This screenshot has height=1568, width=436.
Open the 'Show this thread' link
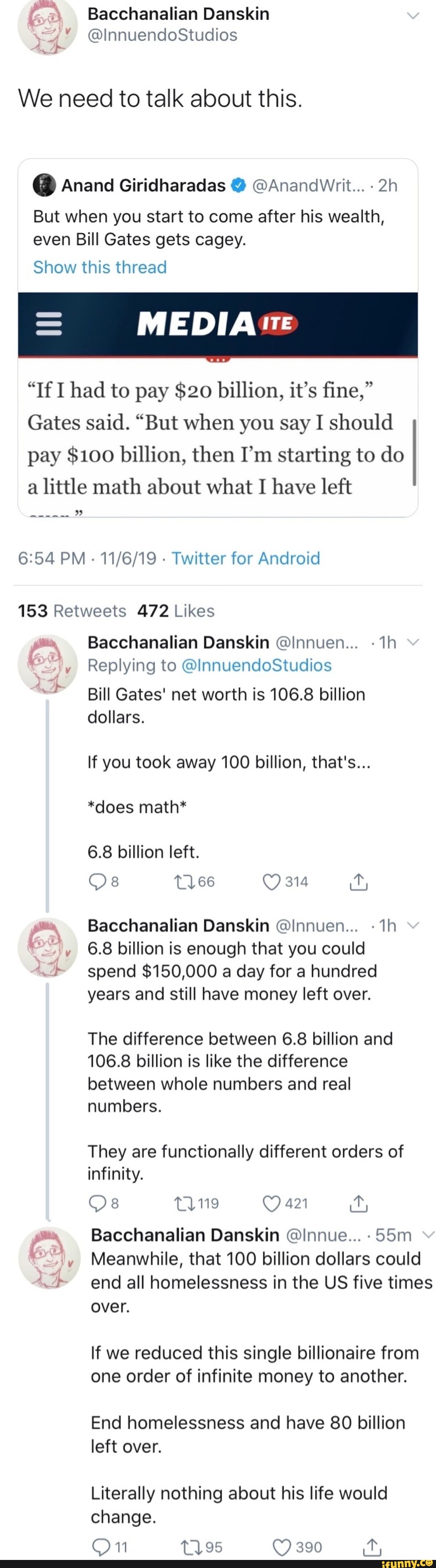[100, 267]
